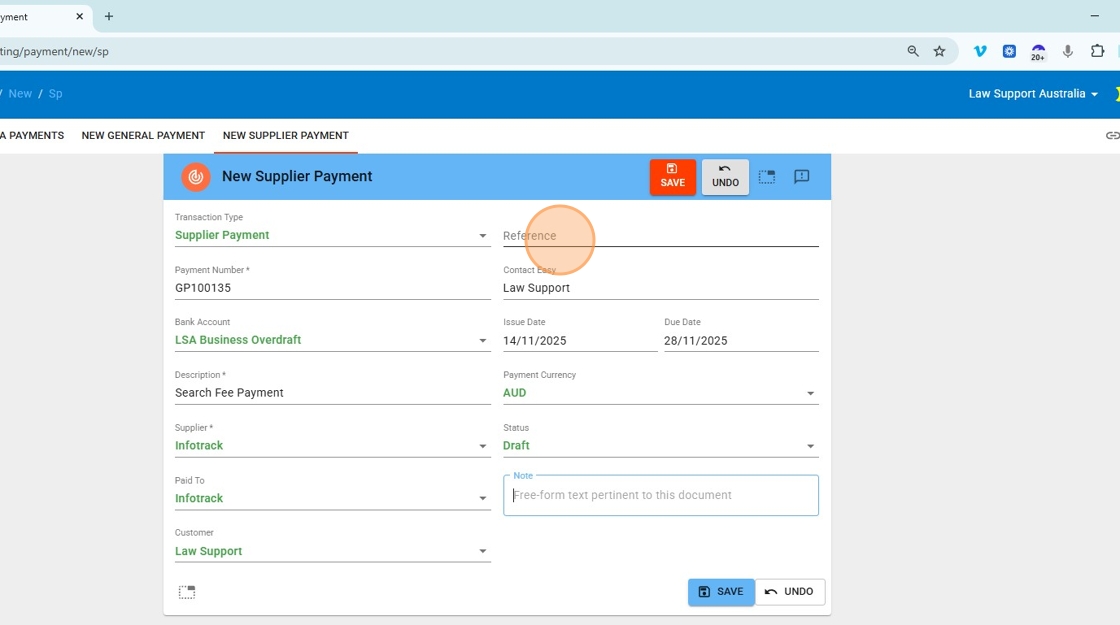The image size is (1120, 625).
Task: Click the dashed rectangle icon at form bottom
Action: click(x=187, y=592)
